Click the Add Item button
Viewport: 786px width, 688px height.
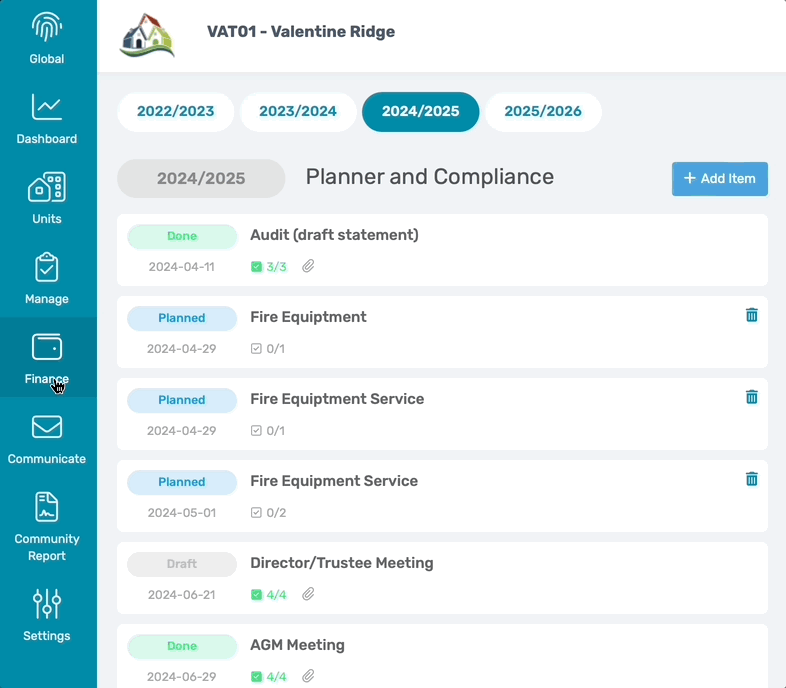[x=719, y=179]
